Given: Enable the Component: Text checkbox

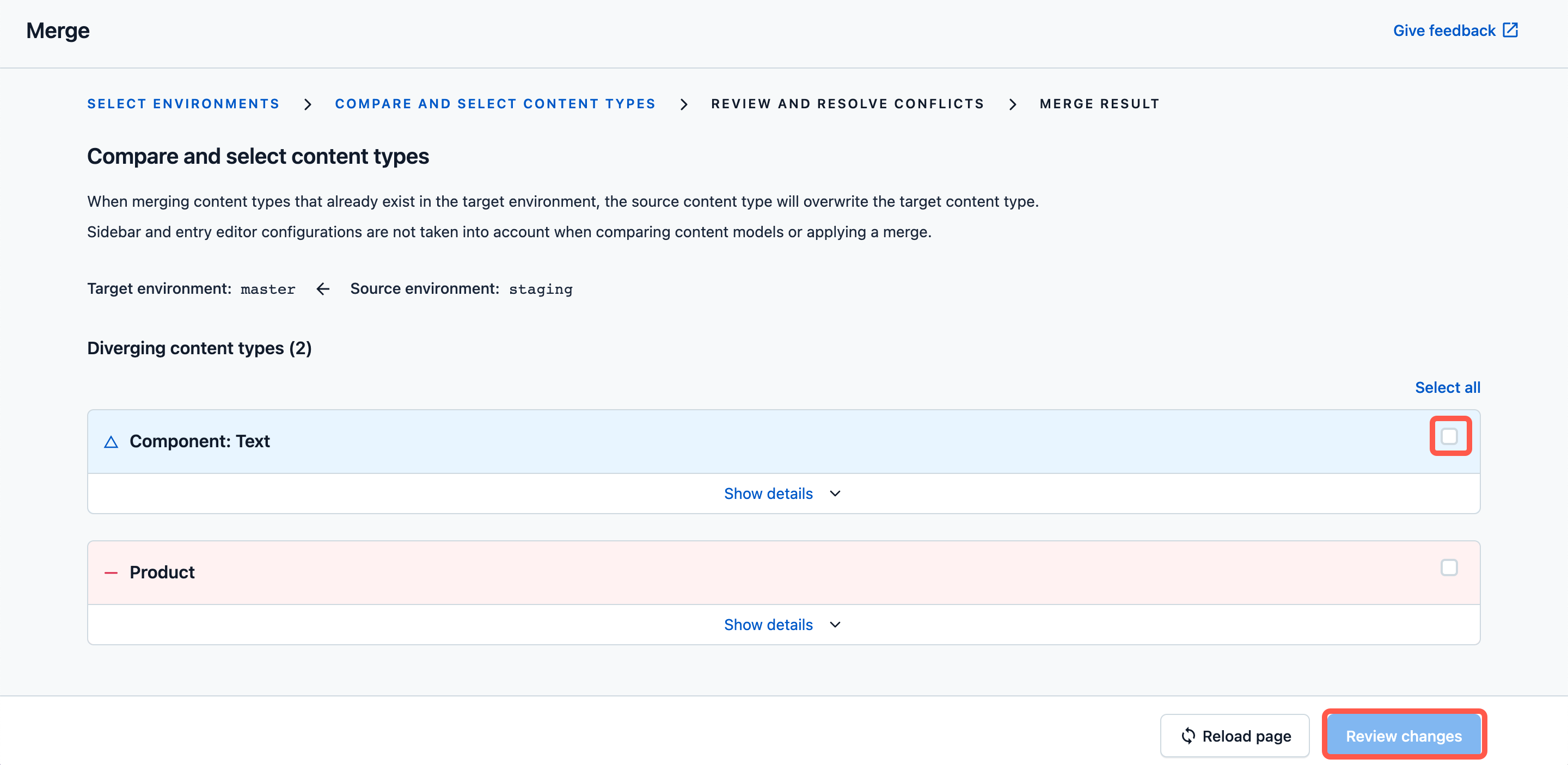Looking at the screenshot, I should (x=1450, y=436).
